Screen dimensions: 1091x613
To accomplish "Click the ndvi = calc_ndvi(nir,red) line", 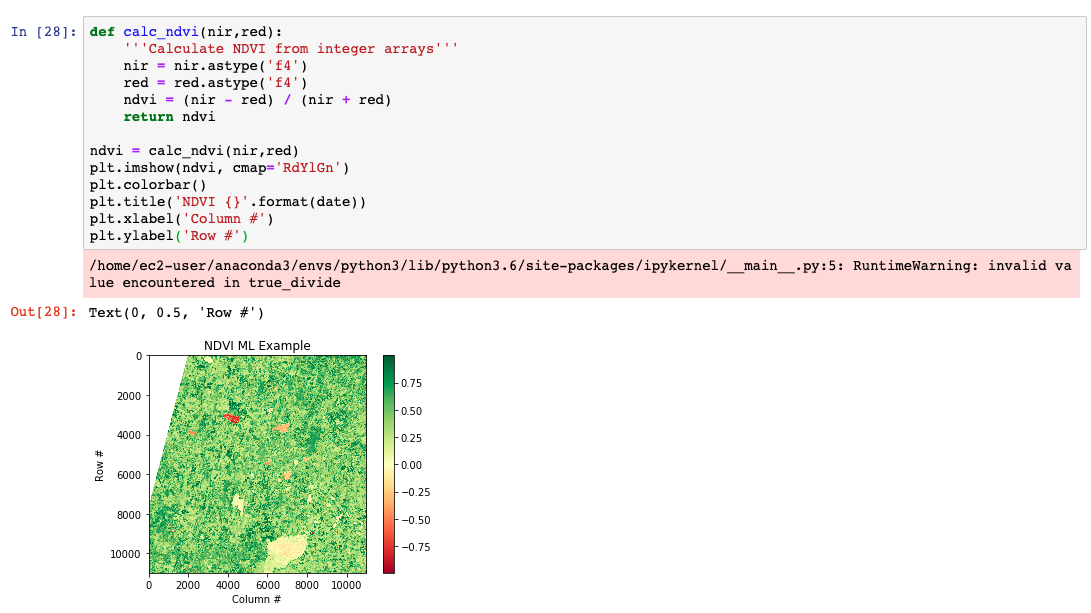I will coord(194,151).
